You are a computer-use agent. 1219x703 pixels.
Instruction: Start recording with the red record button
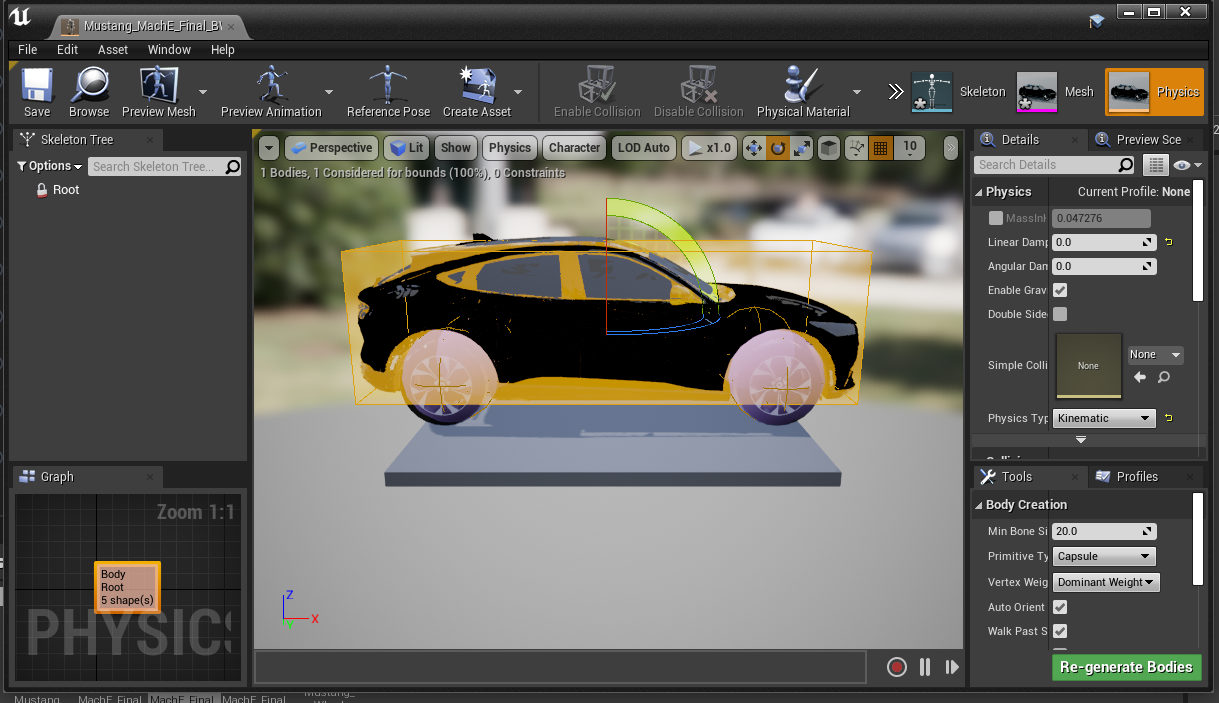coord(897,667)
